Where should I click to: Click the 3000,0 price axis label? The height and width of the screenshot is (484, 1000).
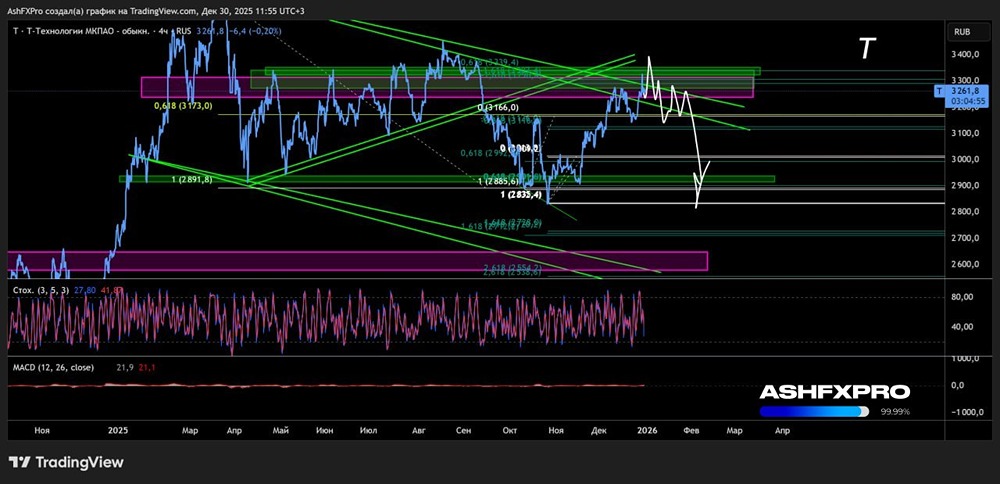(x=965, y=159)
